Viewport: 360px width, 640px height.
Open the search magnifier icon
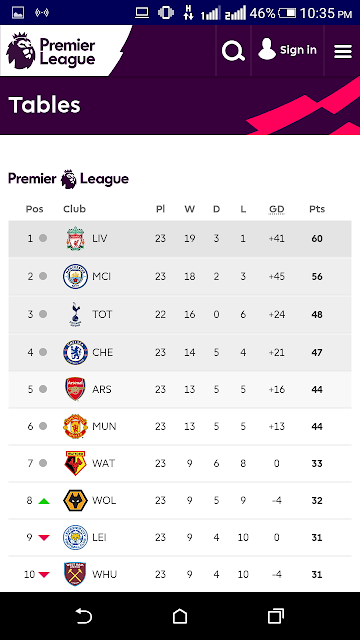click(233, 51)
